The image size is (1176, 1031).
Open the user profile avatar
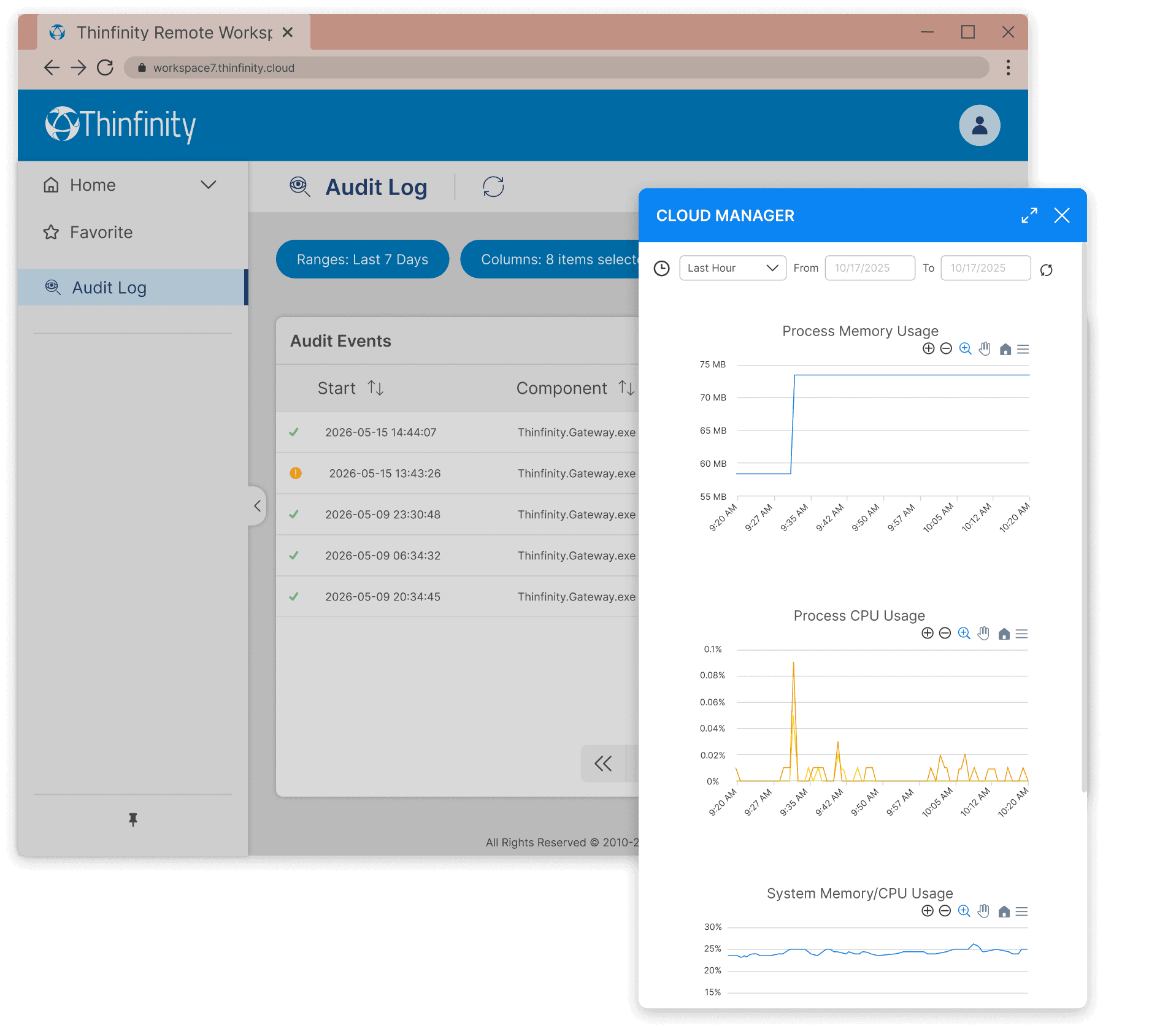979,125
